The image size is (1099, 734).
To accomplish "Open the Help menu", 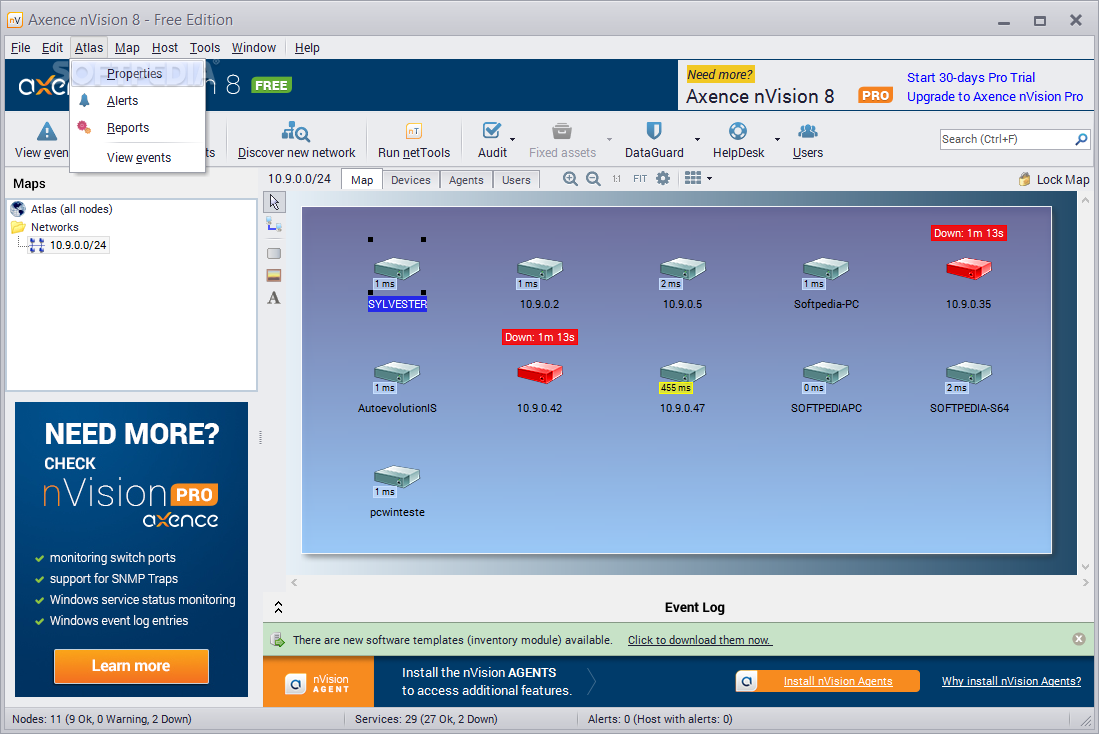I will click(x=307, y=48).
